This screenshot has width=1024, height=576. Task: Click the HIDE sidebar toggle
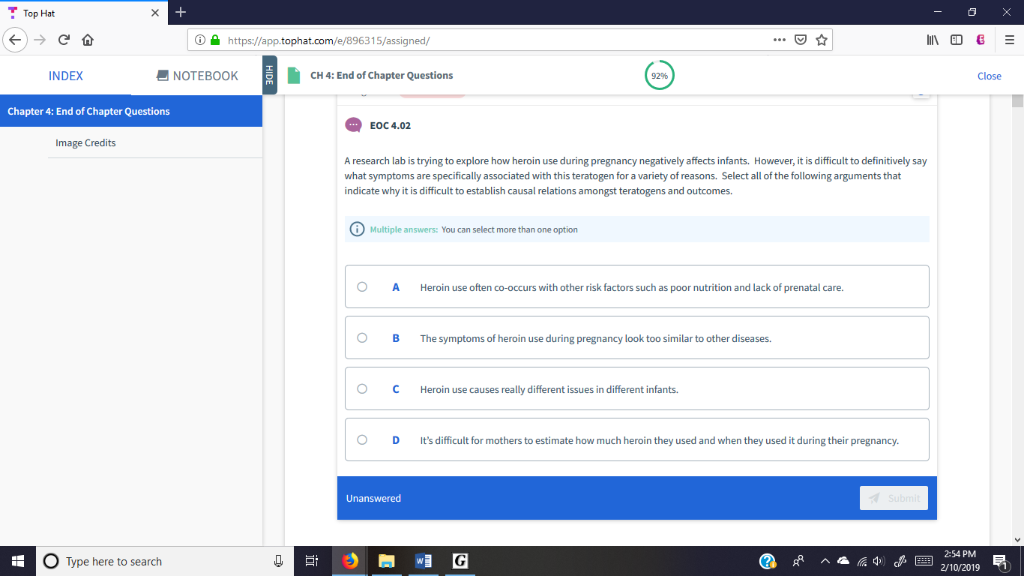(x=270, y=75)
